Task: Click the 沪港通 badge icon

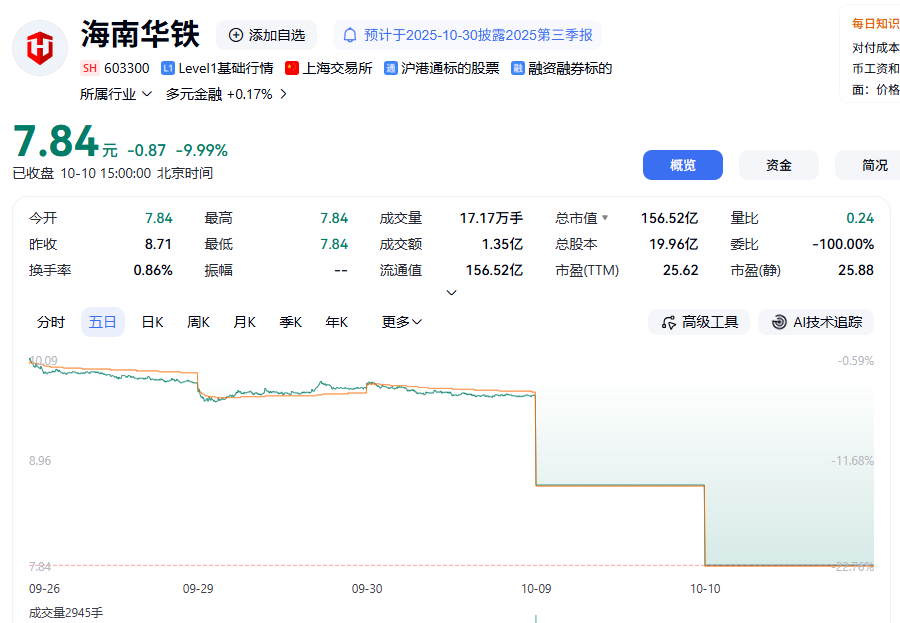Action: click(x=390, y=68)
